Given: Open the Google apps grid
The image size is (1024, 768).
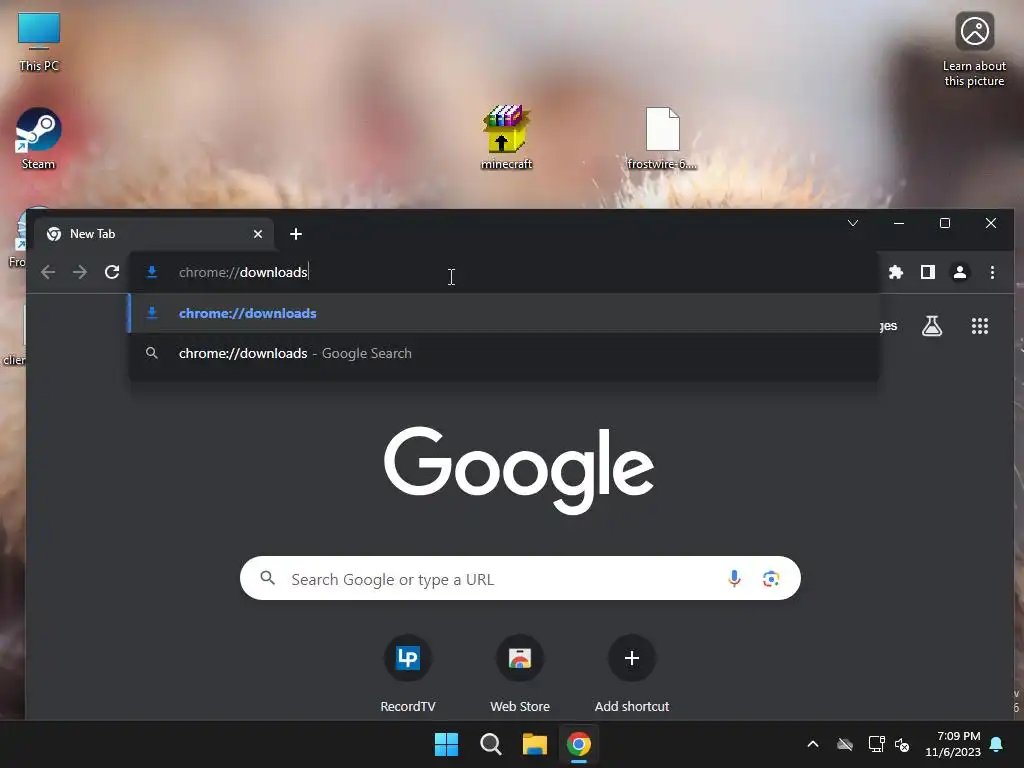Looking at the screenshot, I should pos(980,326).
